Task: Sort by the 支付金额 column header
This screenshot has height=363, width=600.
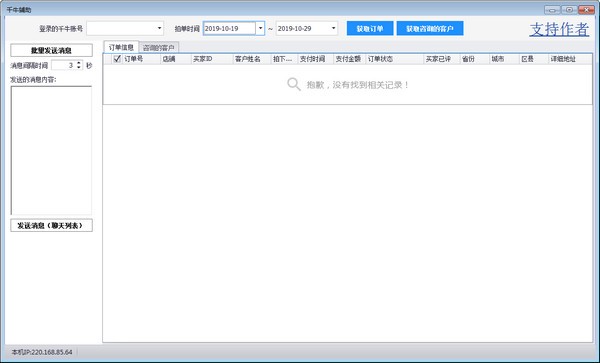Action: tap(349, 59)
